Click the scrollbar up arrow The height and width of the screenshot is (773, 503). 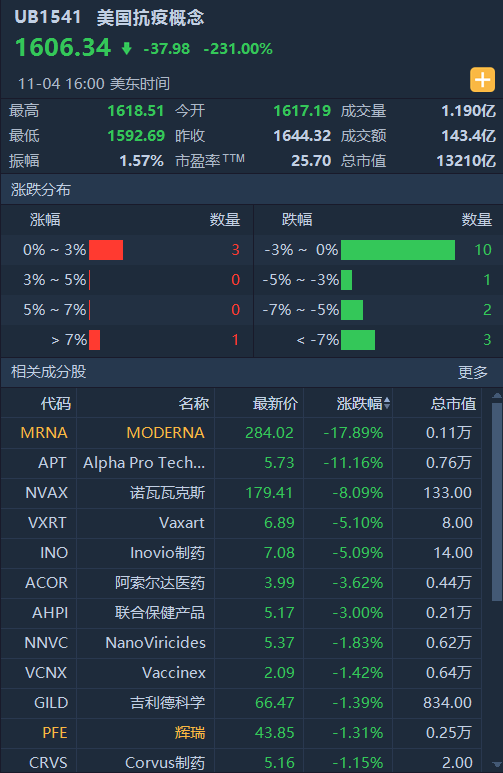click(x=497, y=395)
